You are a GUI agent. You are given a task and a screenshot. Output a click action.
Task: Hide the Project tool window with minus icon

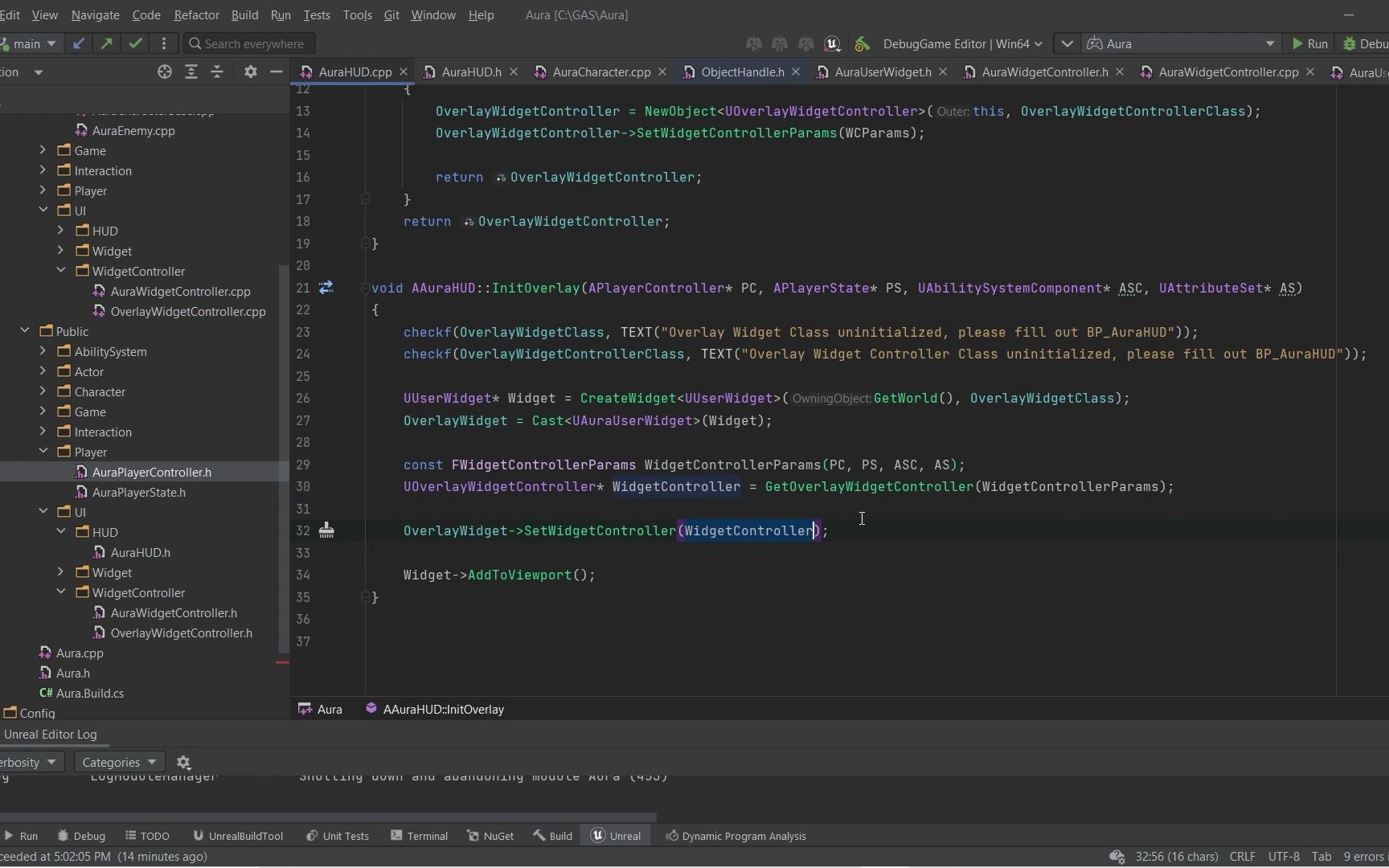(x=276, y=72)
